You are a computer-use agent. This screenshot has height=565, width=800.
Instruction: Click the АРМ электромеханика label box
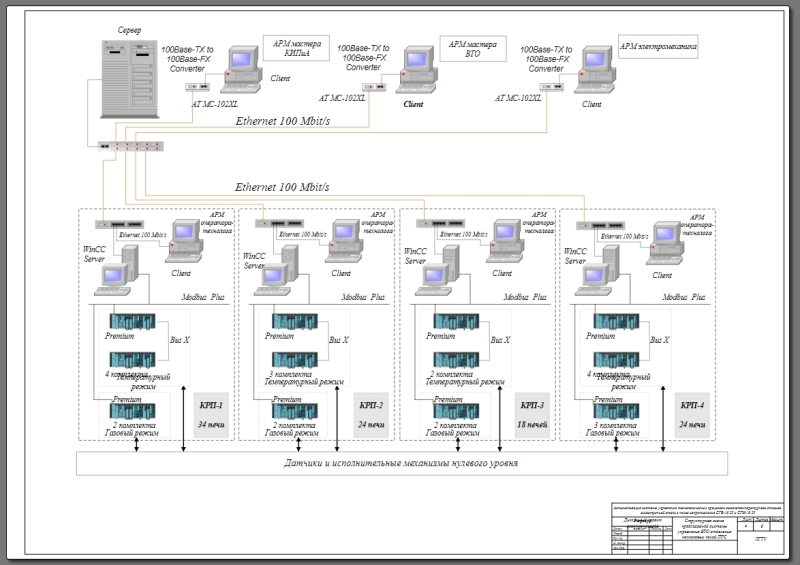pos(658,46)
